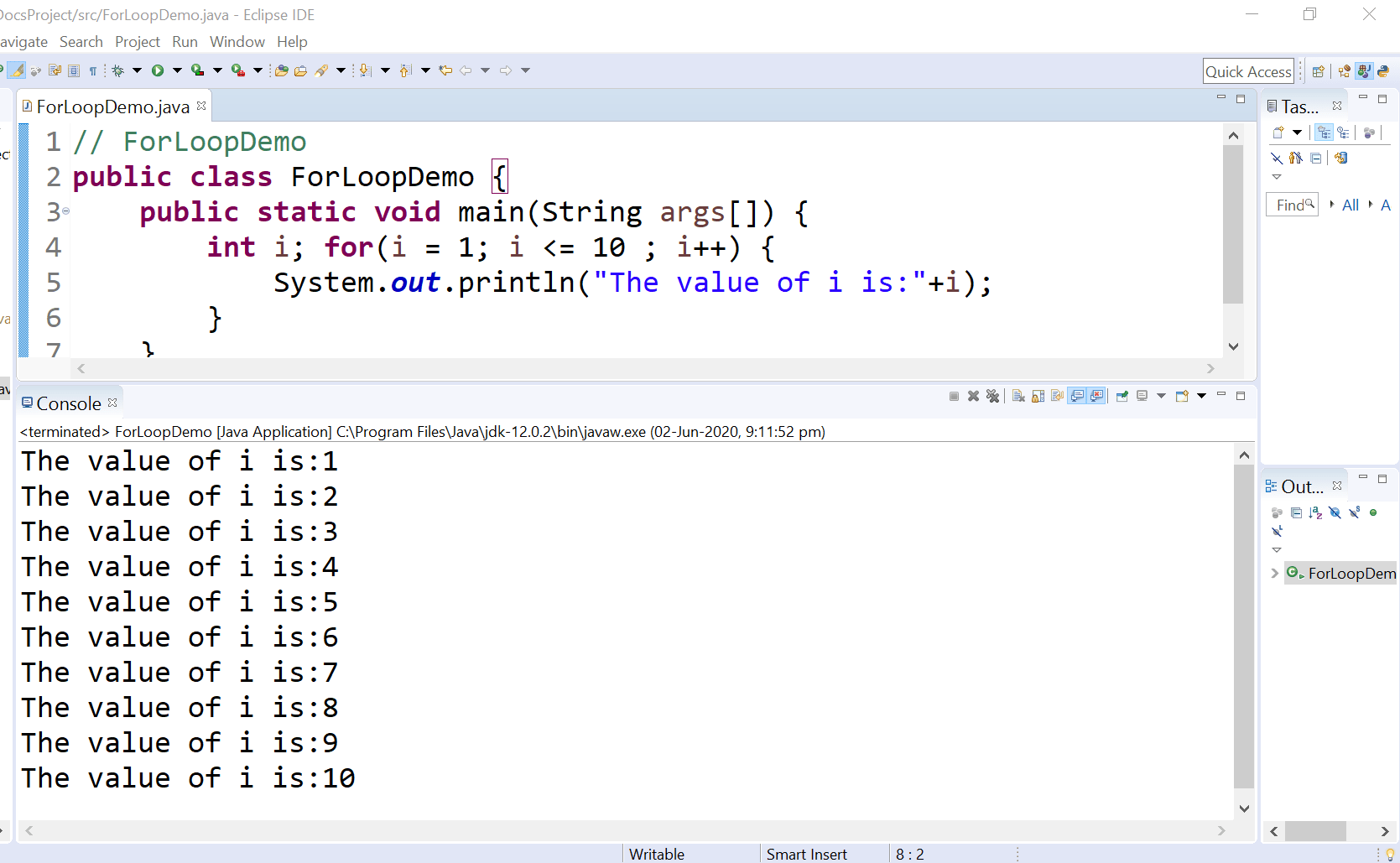Screen dimensions: 1400x863
Task: Toggle Show Console When Standard Output Changes
Action: pos(1078,396)
